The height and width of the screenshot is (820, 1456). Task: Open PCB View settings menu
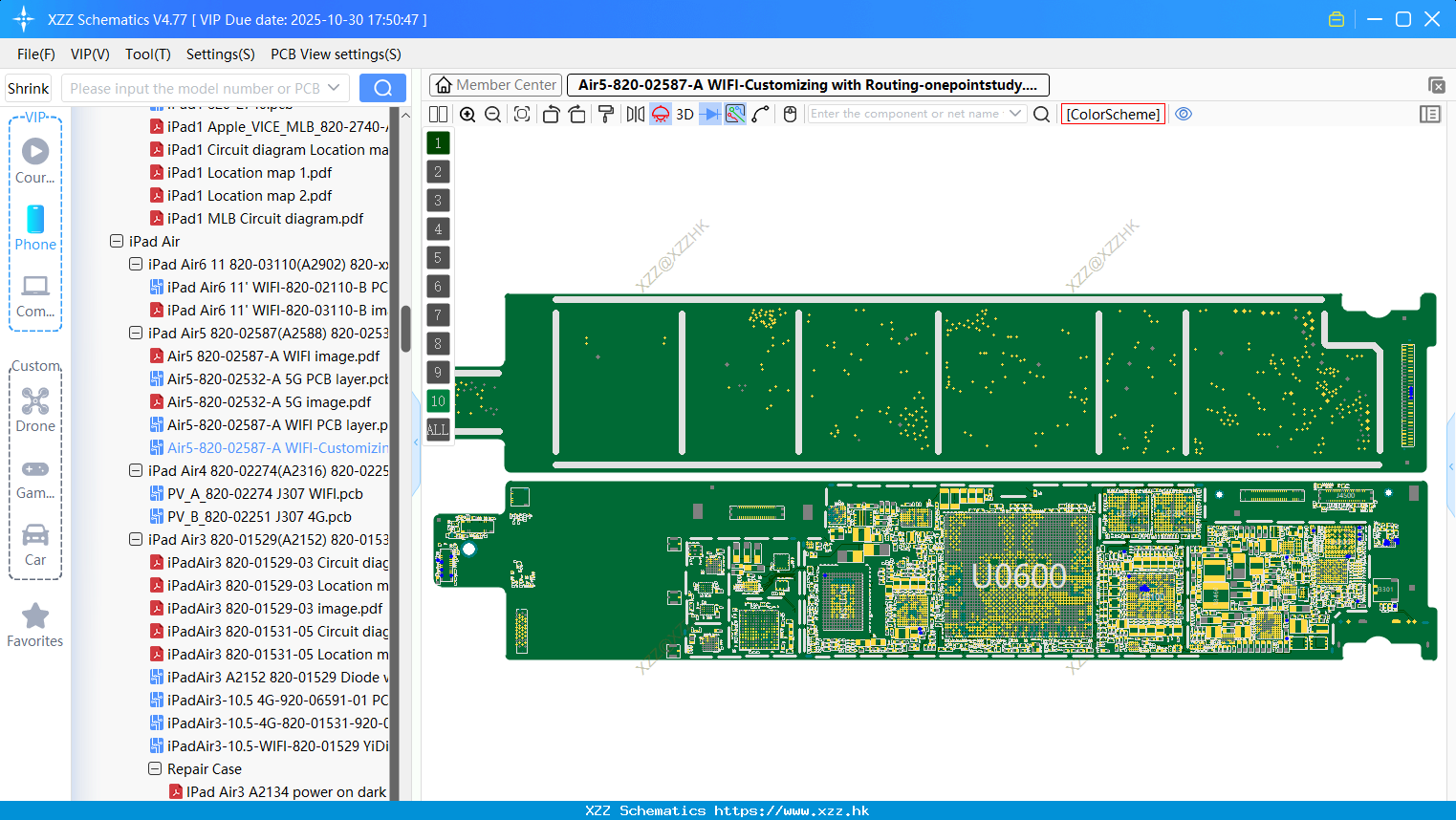[336, 54]
